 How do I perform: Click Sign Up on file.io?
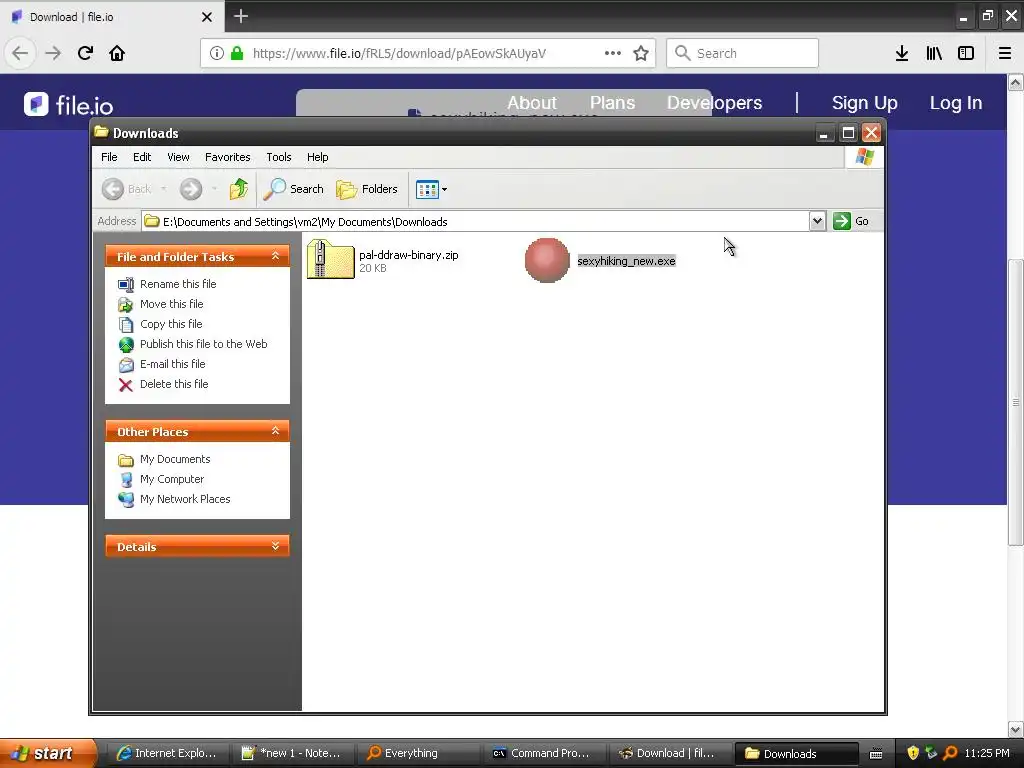tap(864, 103)
